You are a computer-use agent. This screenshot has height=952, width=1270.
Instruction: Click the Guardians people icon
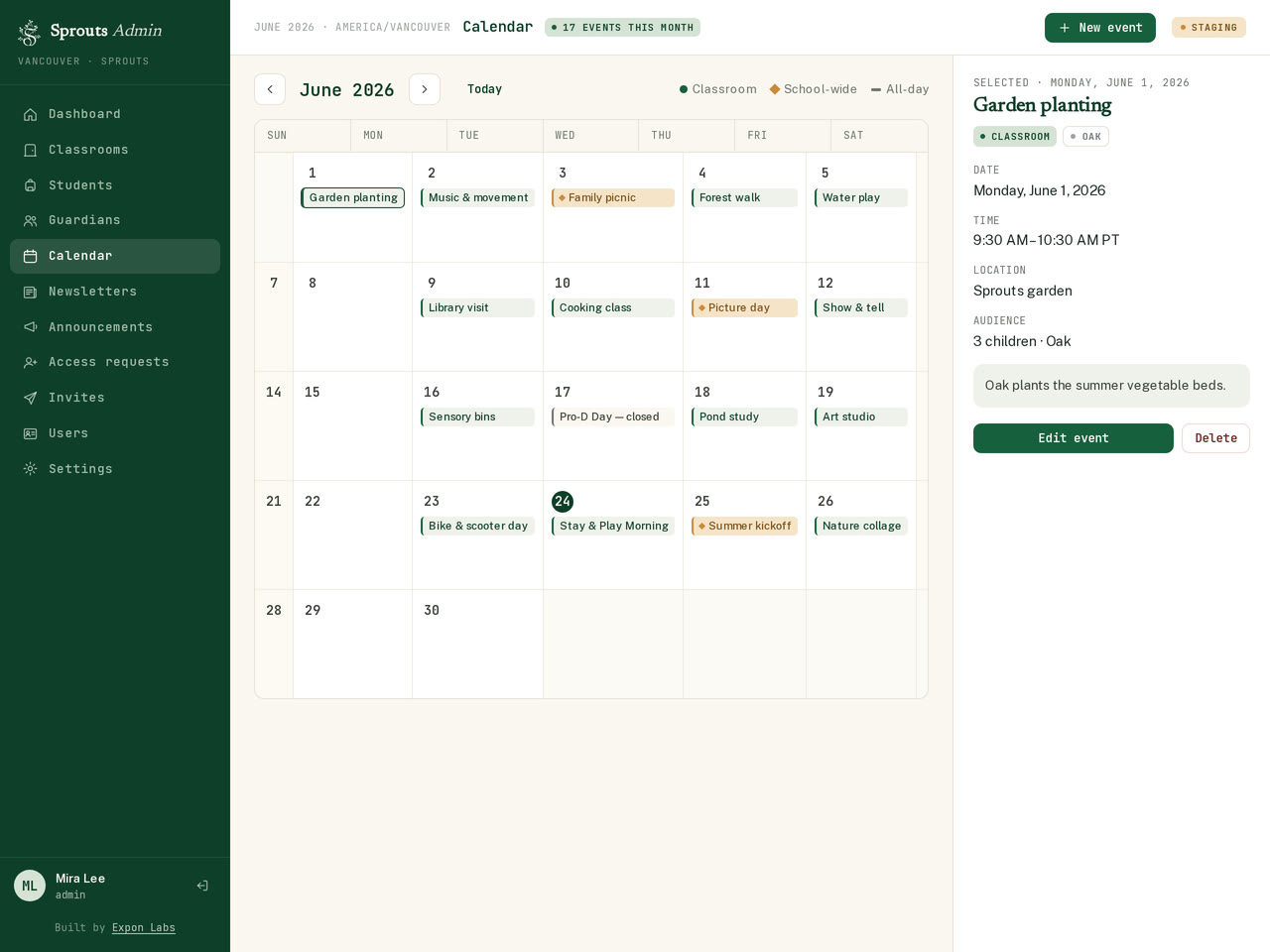point(31,220)
